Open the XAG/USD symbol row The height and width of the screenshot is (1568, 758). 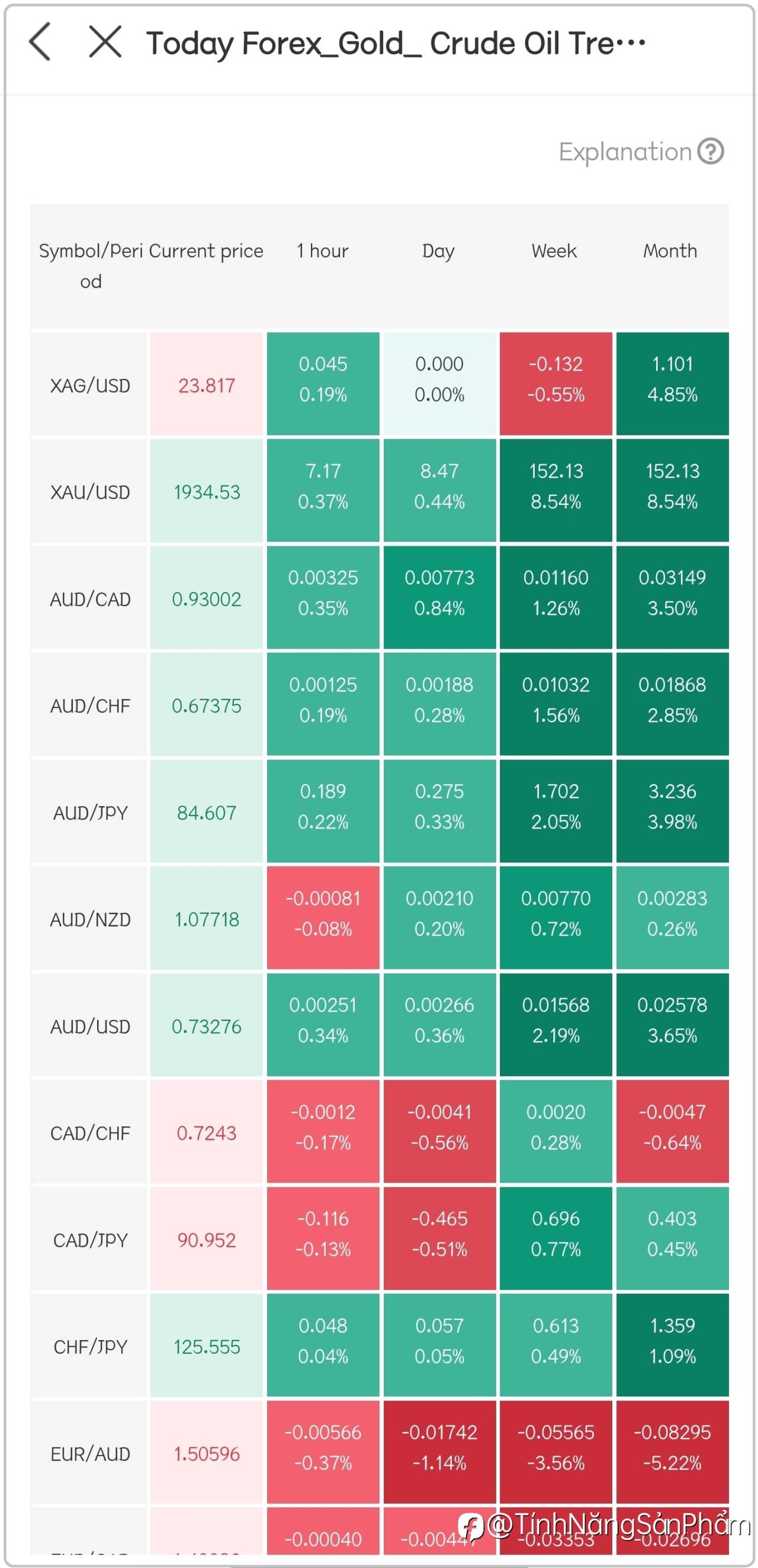tap(90, 385)
